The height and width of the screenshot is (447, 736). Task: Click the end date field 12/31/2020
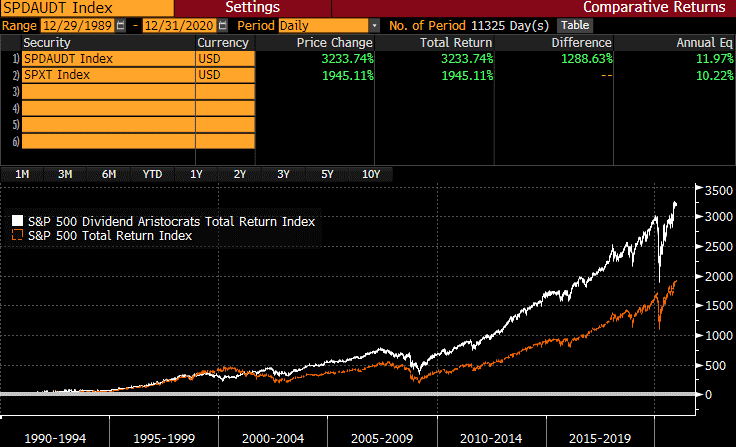point(180,25)
